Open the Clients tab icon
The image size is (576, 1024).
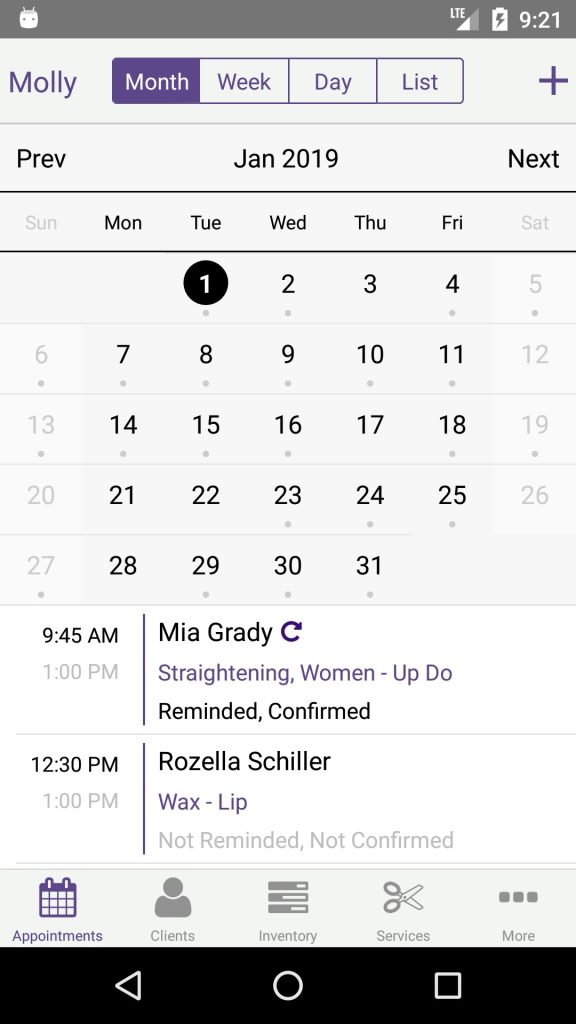point(172,897)
